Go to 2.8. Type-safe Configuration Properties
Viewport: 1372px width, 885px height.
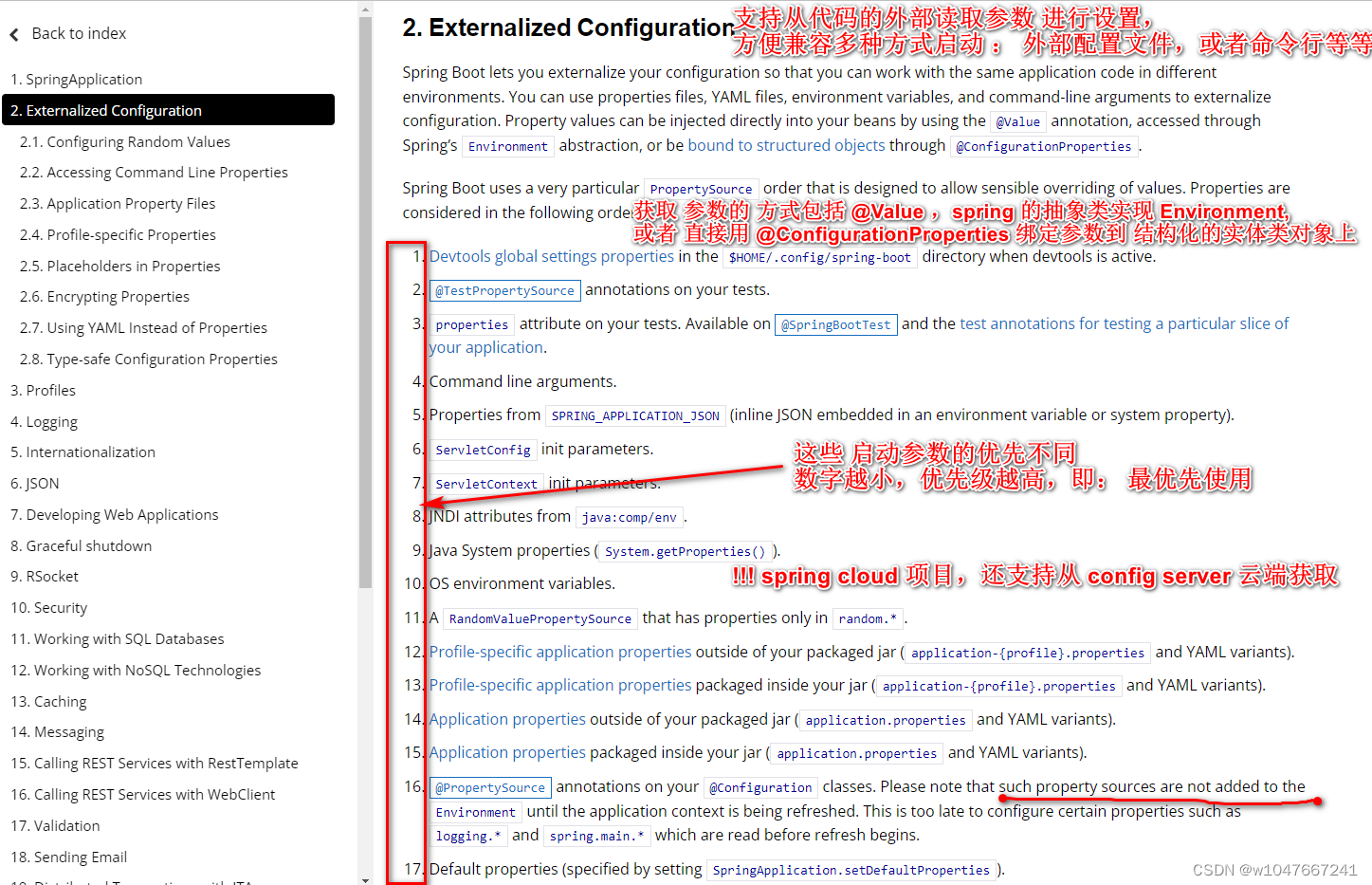tap(149, 360)
